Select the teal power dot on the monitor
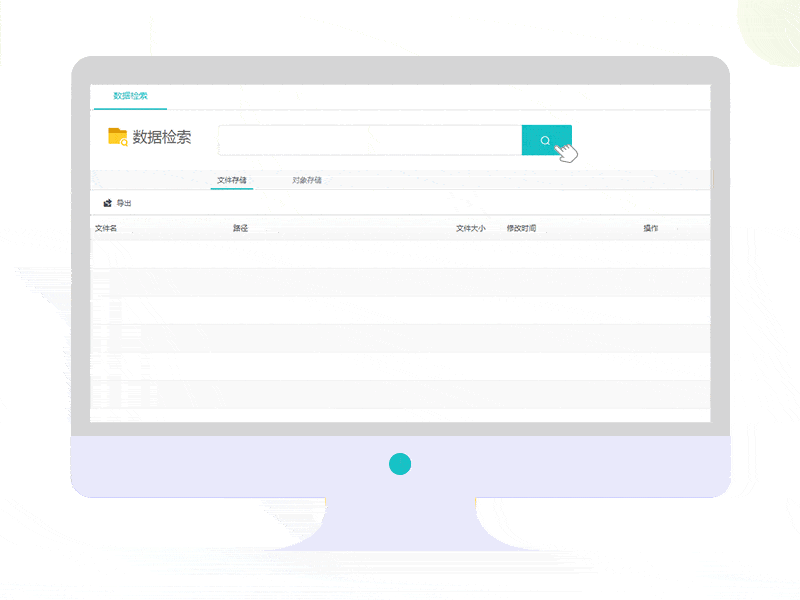 tap(400, 463)
